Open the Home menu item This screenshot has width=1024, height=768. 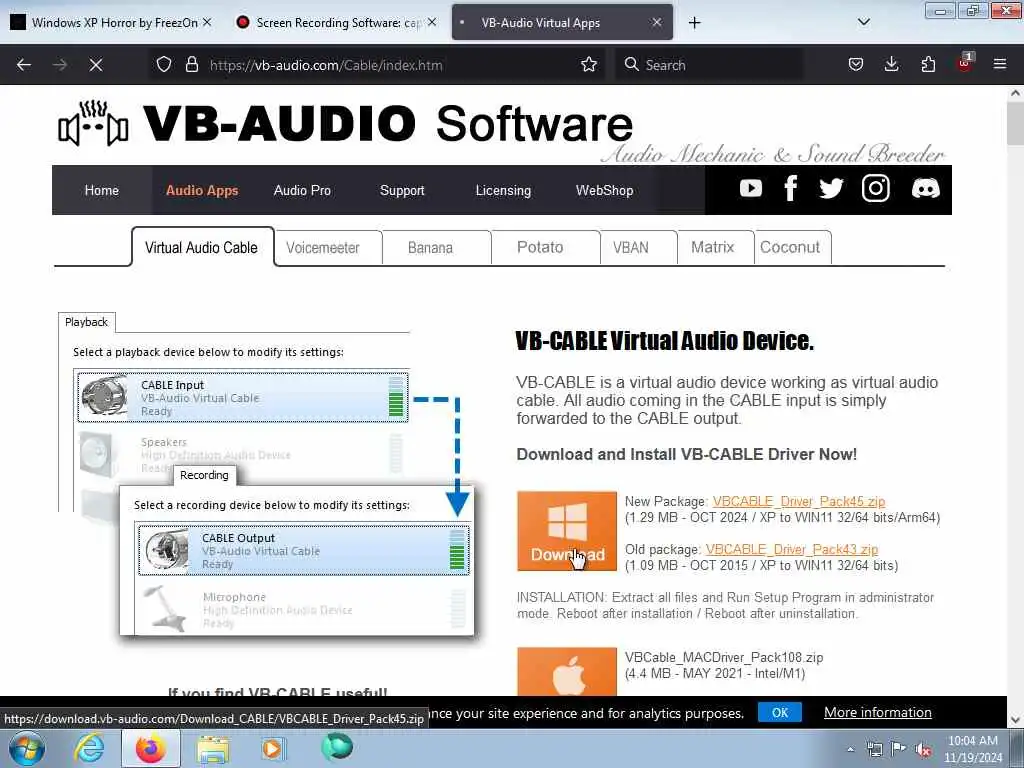pyautogui.click(x=102, y=190)
